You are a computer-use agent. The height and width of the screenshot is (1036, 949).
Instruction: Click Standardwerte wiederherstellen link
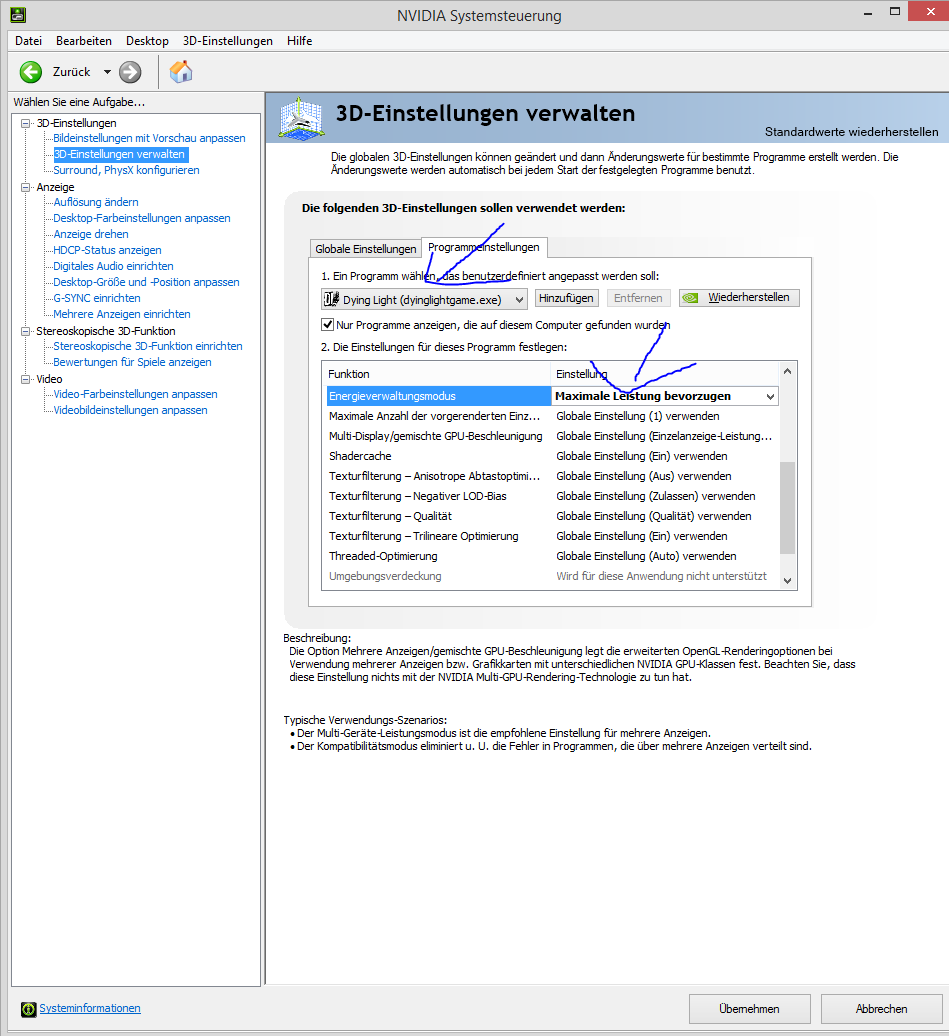pos(851,131)
